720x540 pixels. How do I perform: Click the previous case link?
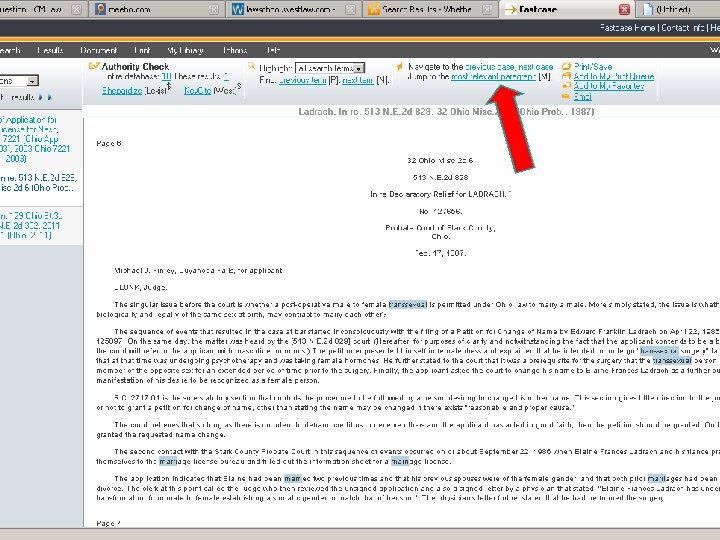point(489,67)
